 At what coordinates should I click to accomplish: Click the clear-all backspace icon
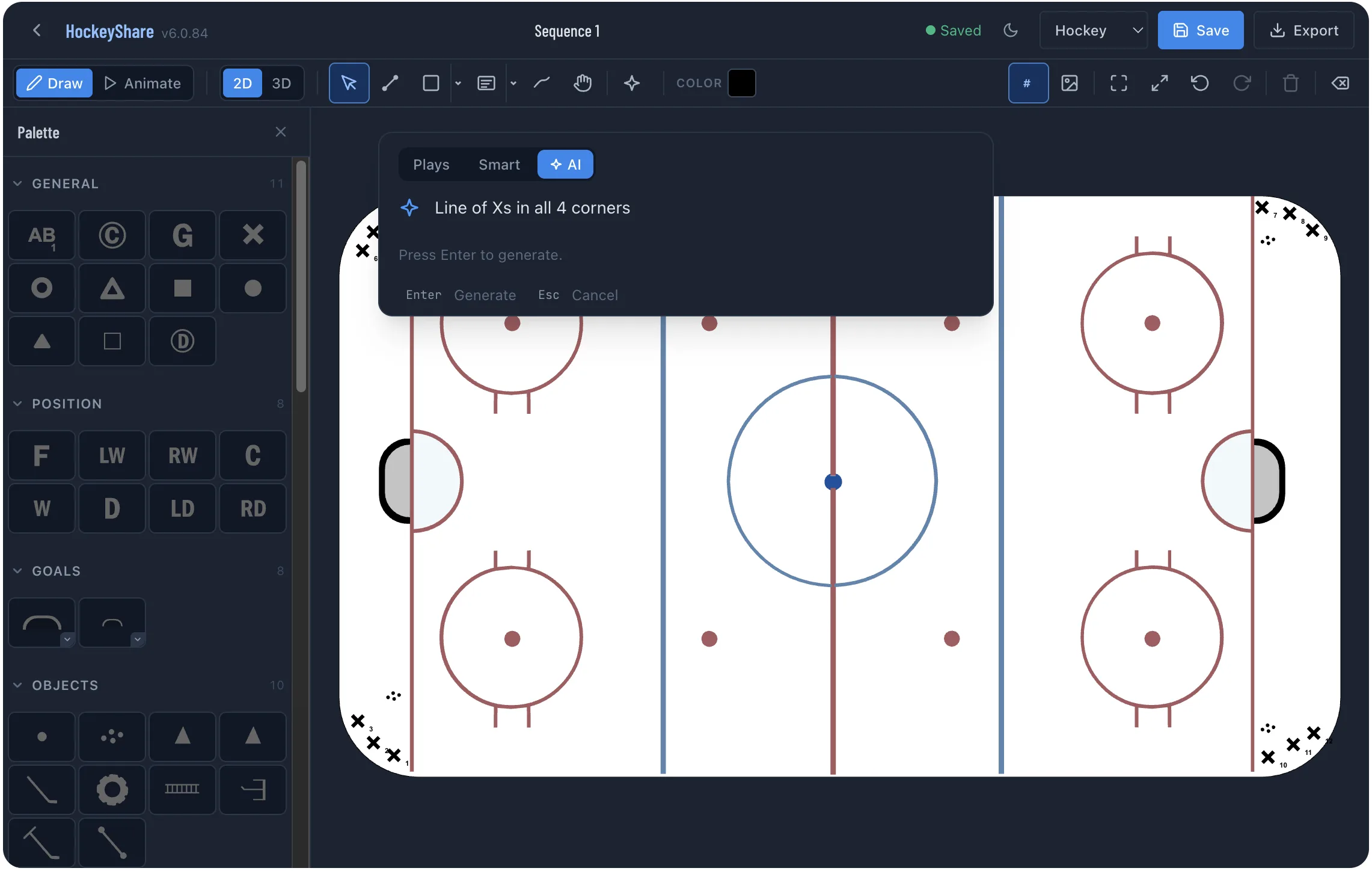click(1340, 83)
